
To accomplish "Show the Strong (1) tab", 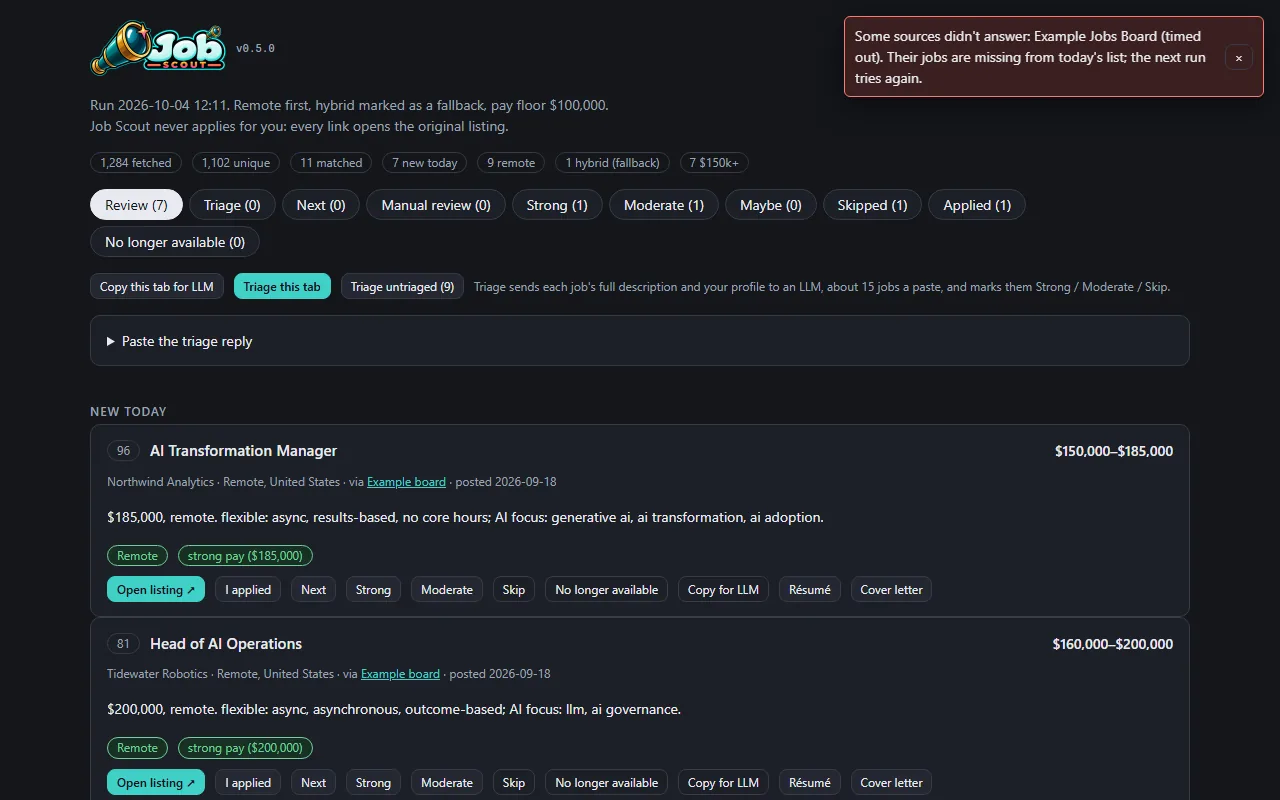I will coord(557,205).
